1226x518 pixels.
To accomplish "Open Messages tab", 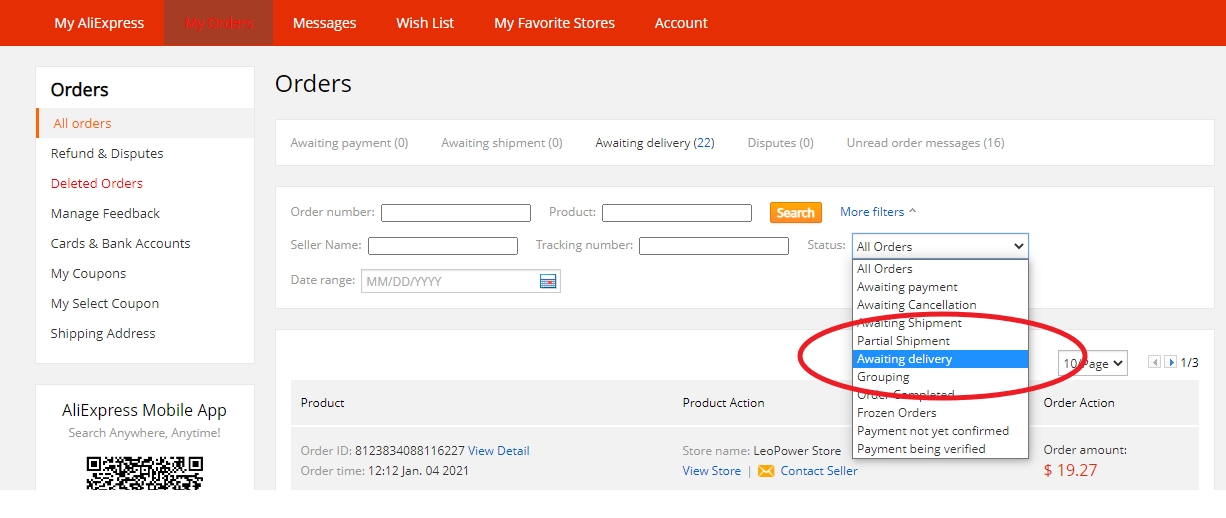I will 324,22.
